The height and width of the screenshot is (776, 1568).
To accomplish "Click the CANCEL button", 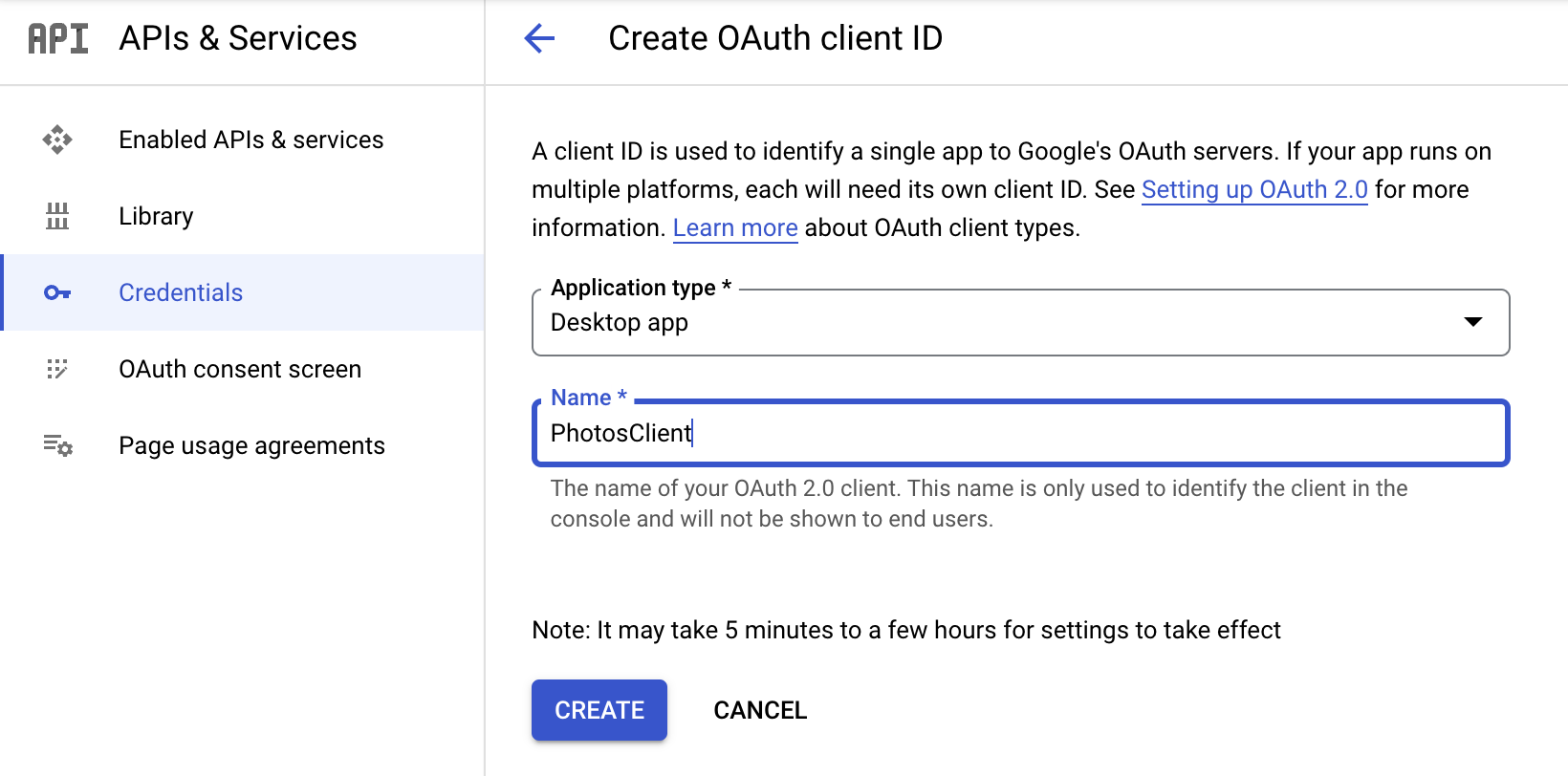I will [760, 710].
